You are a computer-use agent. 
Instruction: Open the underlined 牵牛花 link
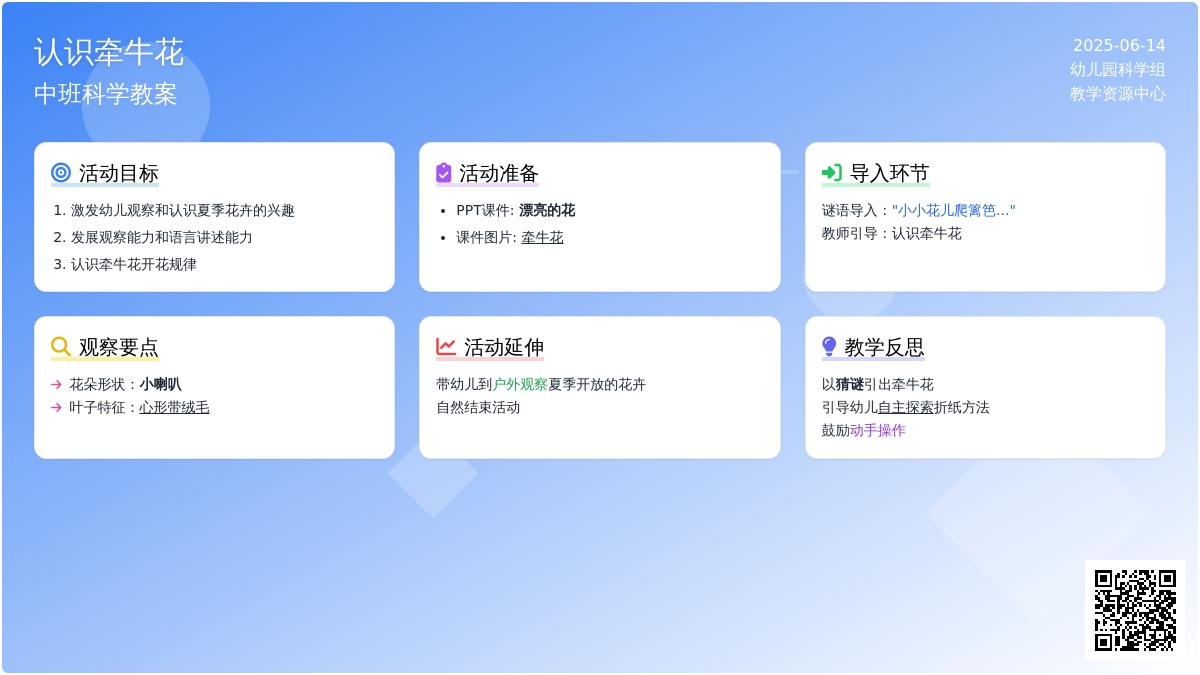542,238
